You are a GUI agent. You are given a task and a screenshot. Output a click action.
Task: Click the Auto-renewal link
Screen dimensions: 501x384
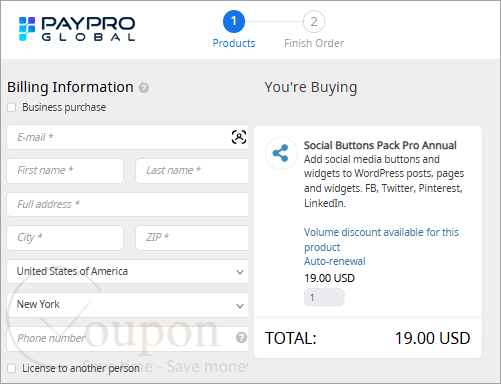(x=335, y=261)
